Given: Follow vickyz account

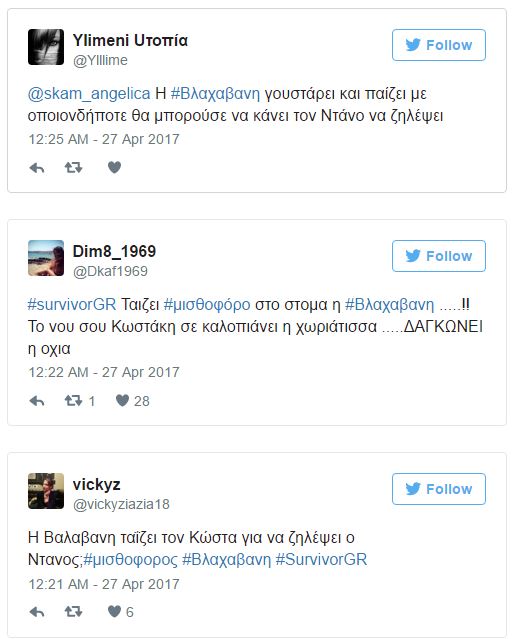Looking at the screenshot, I should click(x=439, y=489).
